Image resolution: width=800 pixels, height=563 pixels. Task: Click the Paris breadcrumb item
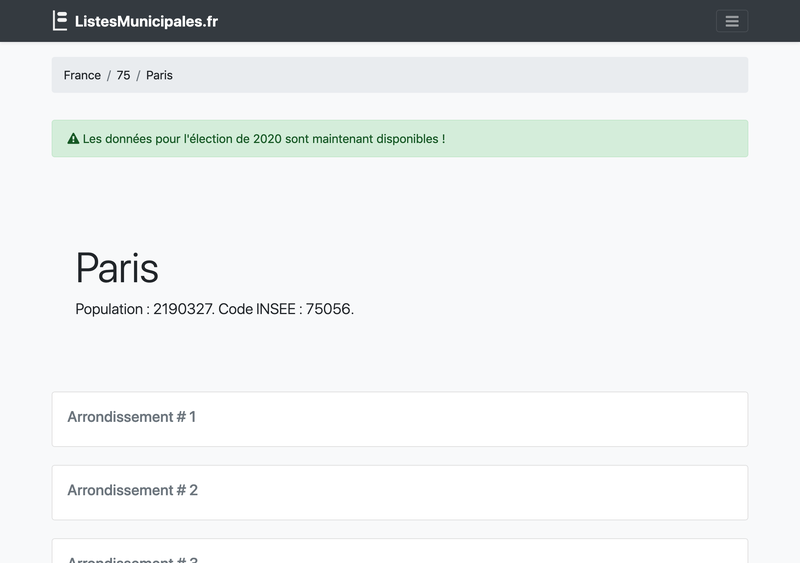coord(159,75)
